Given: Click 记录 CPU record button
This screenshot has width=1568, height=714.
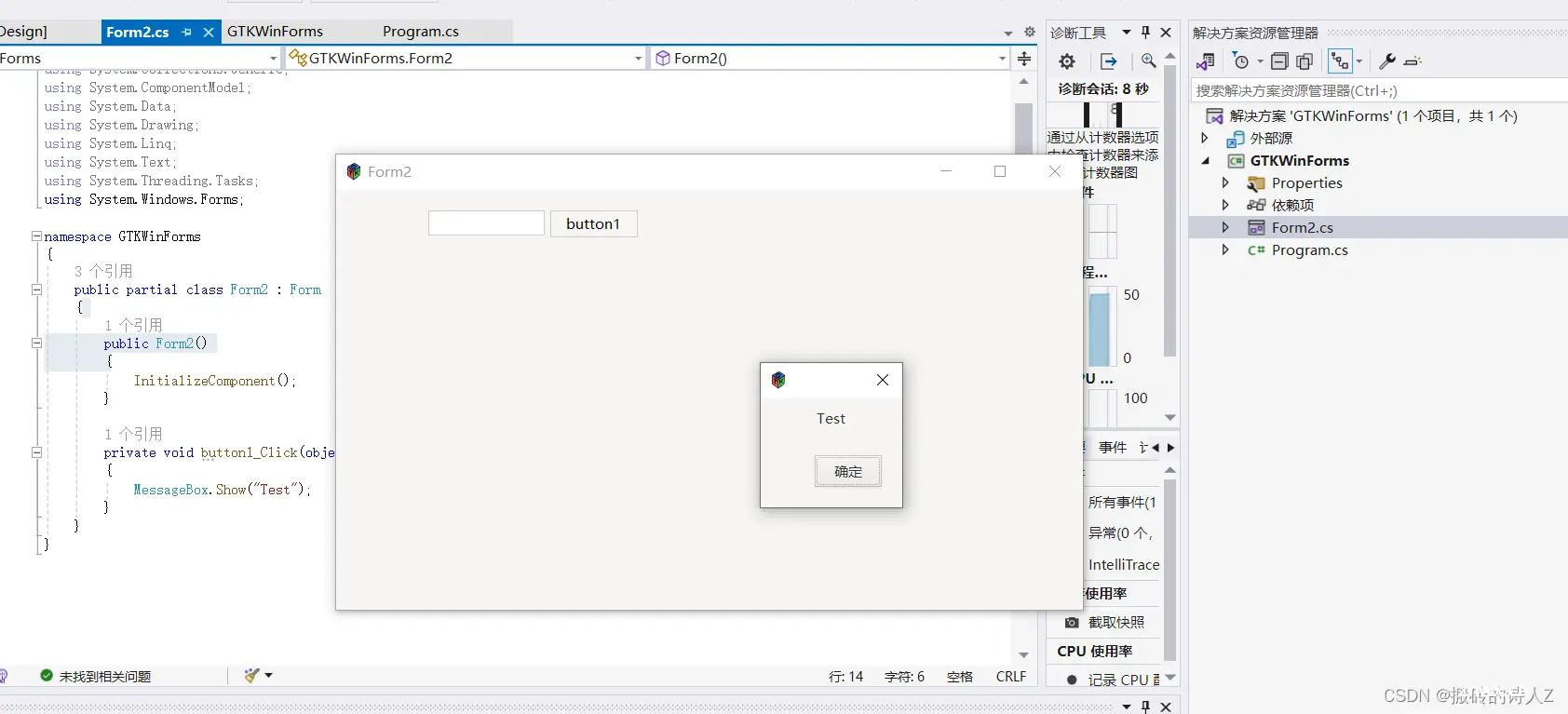Looking at the screenshot, I should tap(1113, 680).
